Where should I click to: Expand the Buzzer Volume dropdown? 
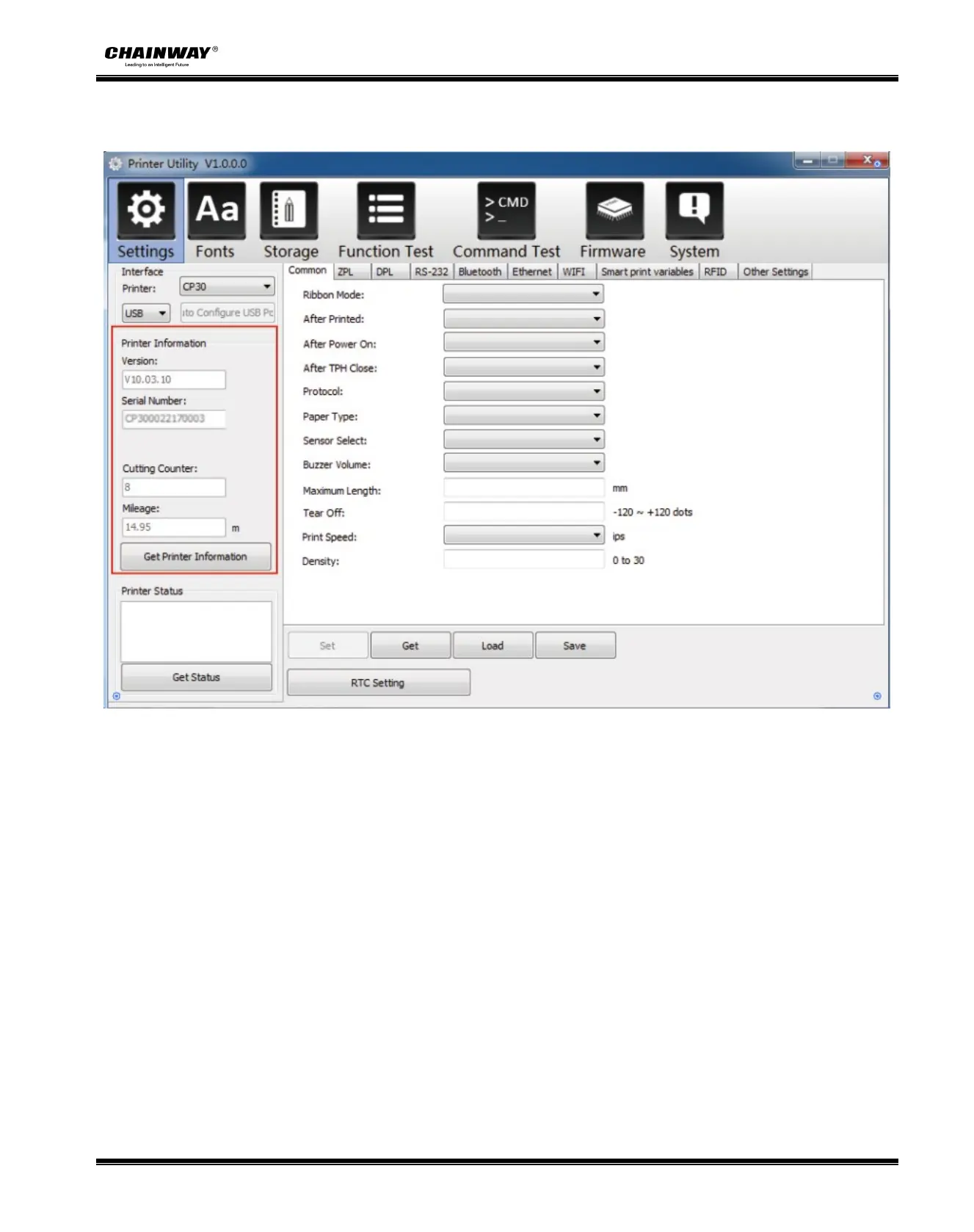point(523,463)
